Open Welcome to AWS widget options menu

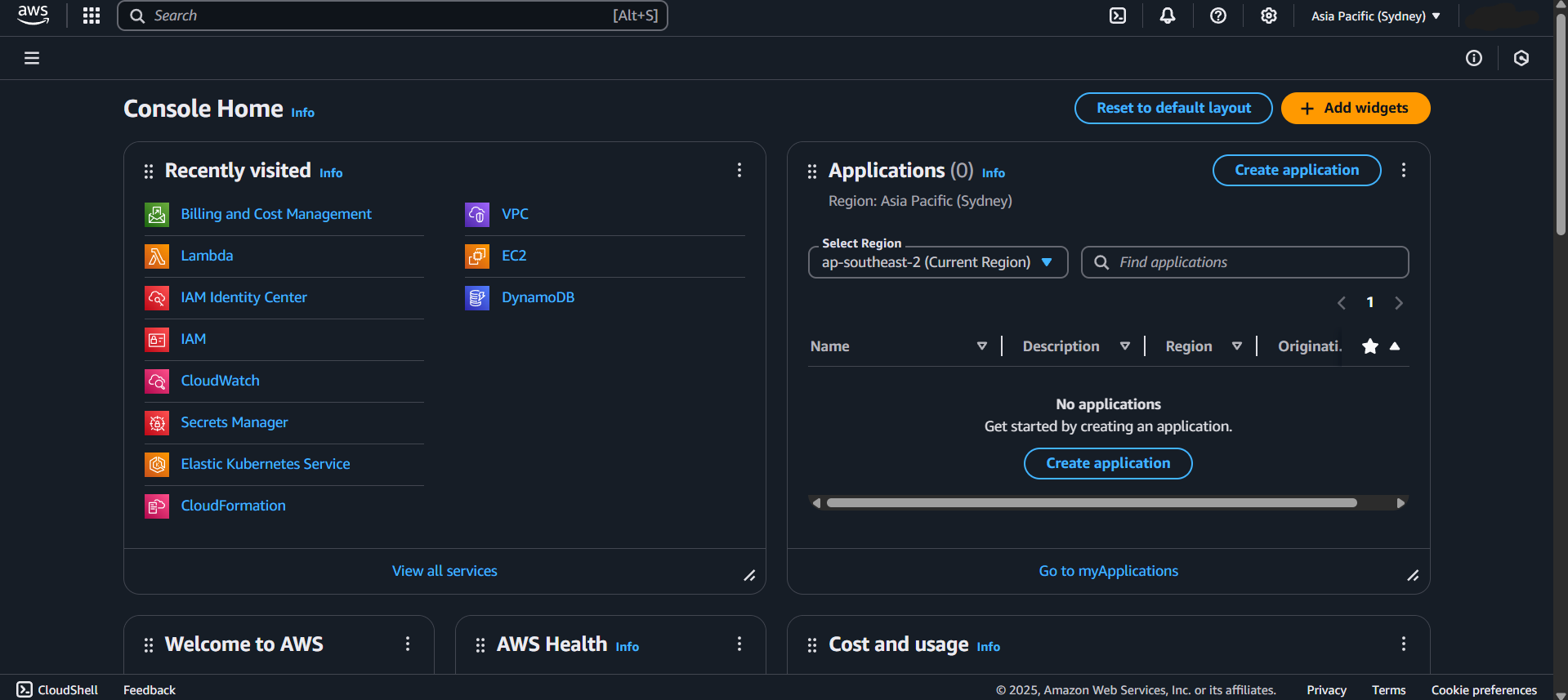point(408,644)
